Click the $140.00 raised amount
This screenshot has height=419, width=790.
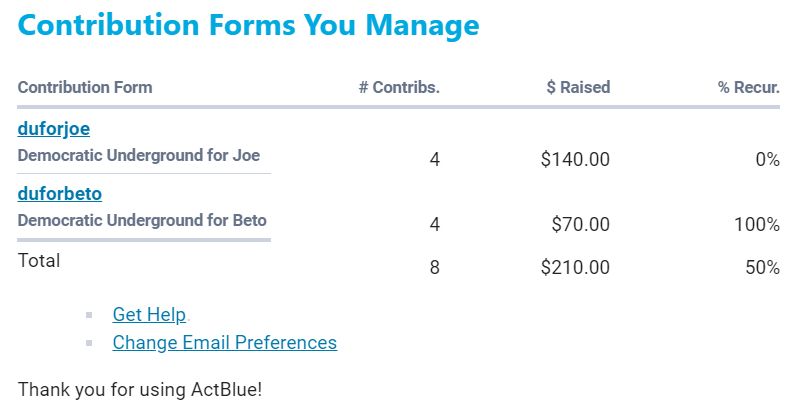pos(574,159)
